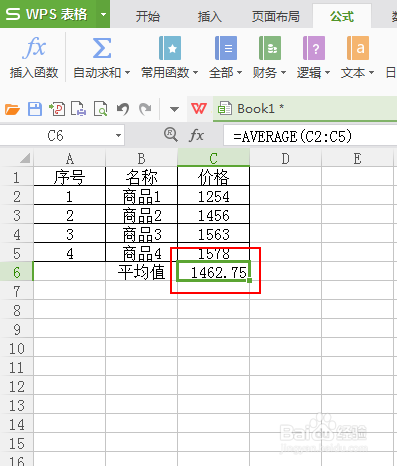397x466 pixels.
Task: Click the open folder icon in quick toolbar
Action: click(x=12, y=109)
